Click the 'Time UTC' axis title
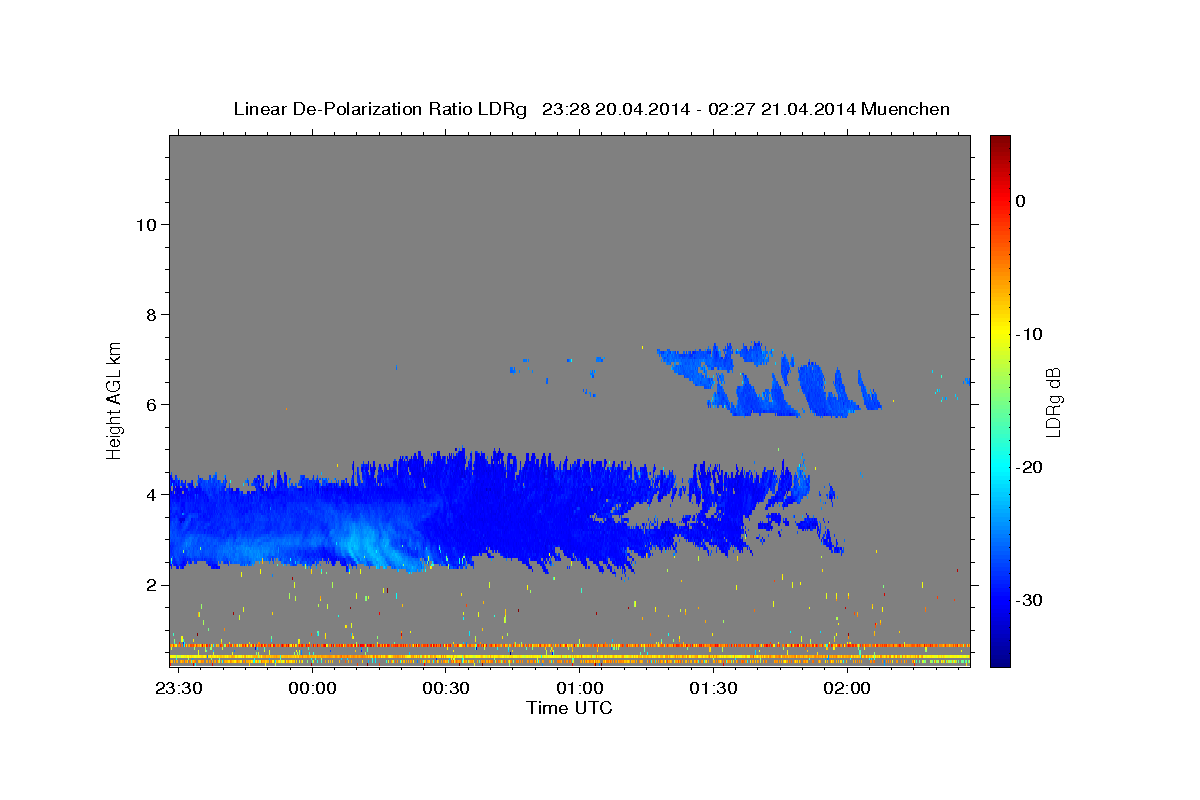 (569, 708)
